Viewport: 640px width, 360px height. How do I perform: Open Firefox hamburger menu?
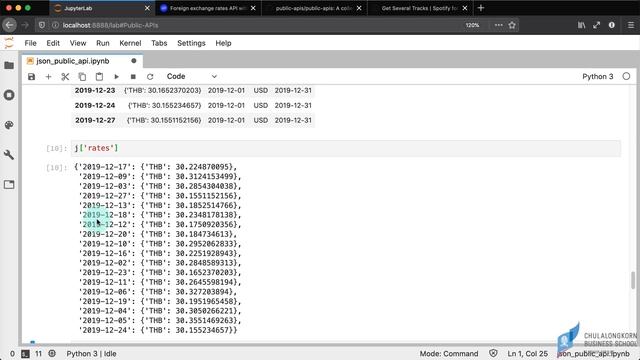631,25
